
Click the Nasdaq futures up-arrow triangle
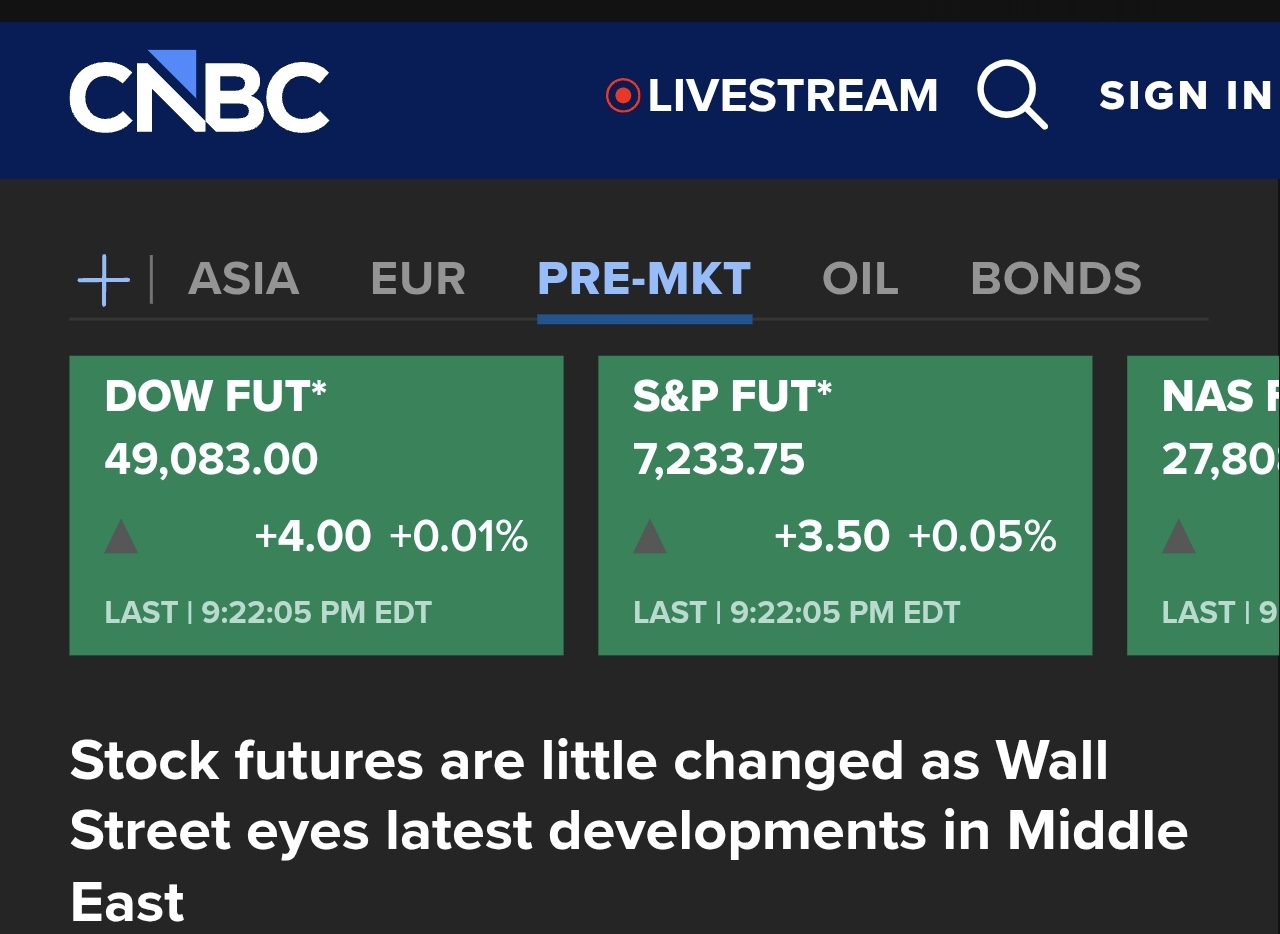point(1179,537)
